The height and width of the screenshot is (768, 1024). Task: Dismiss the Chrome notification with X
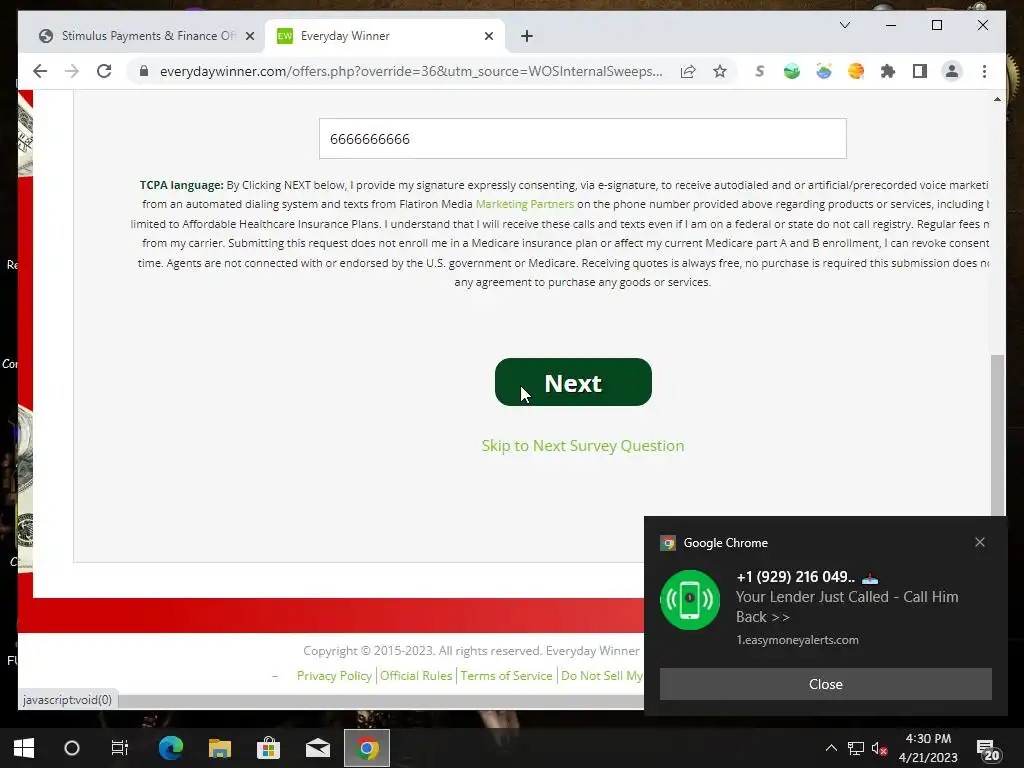(980, 542)
